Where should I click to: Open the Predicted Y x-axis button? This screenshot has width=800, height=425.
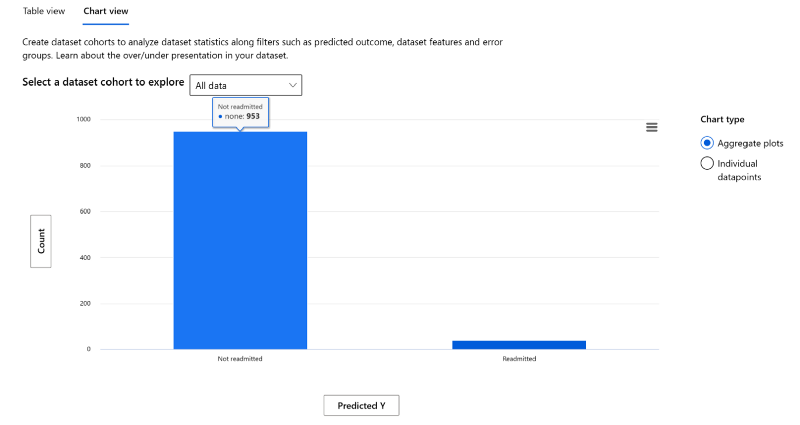pos(361,406)
